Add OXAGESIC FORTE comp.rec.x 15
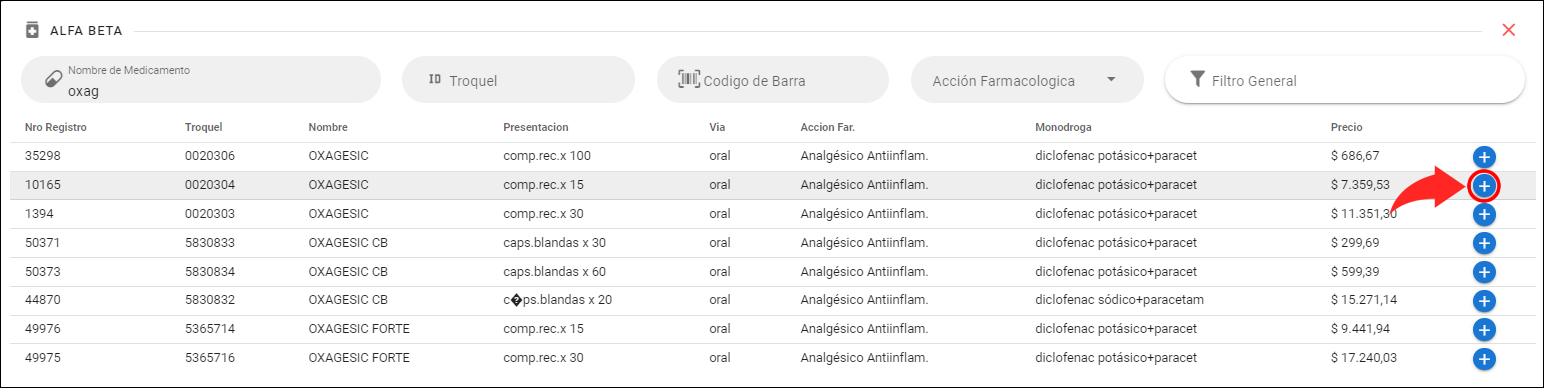 click(1484, 330)
